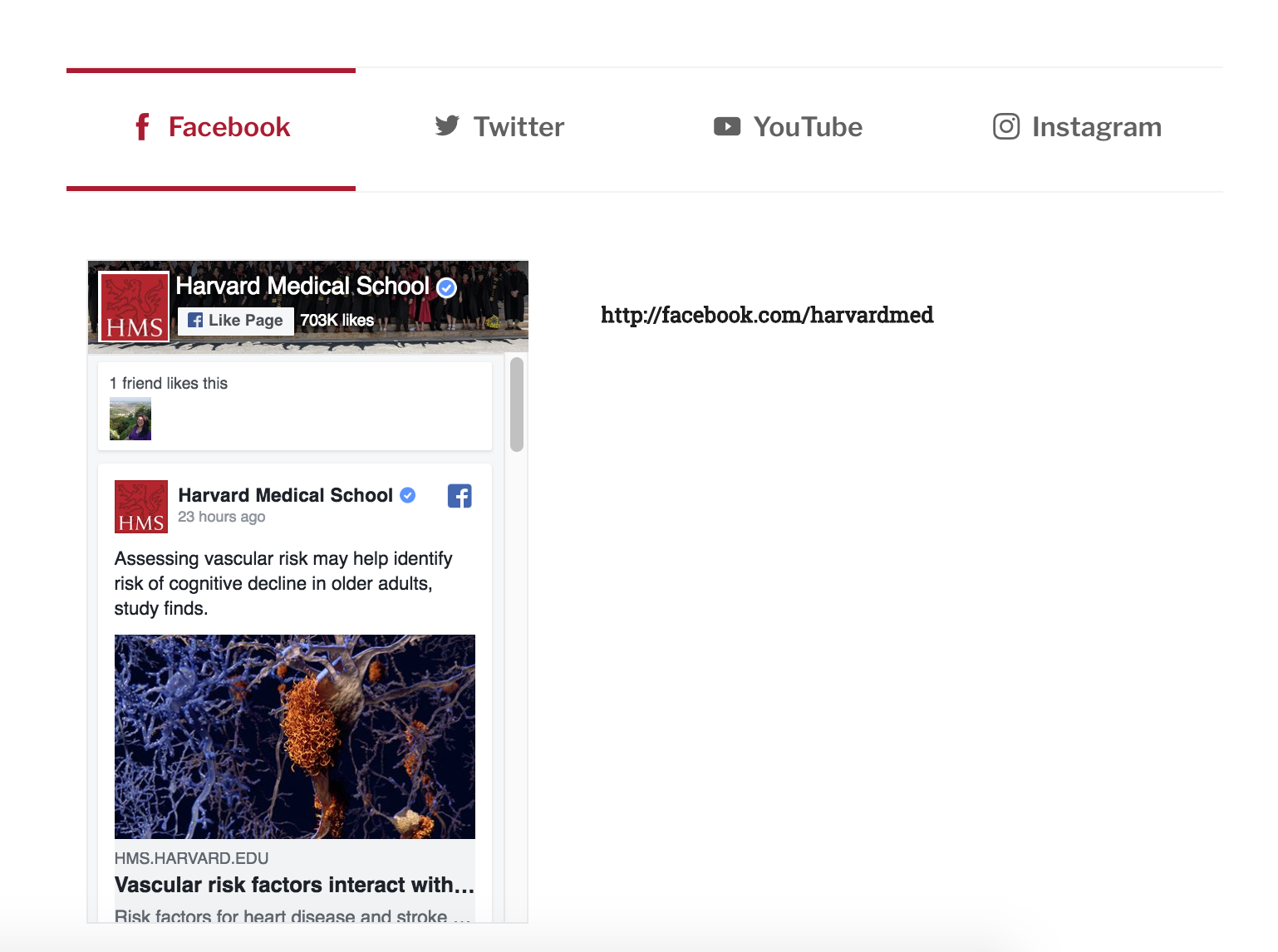1278x952 pixels.
Task: Click the verified badge in the header banner
Action: tap(447, 287)
